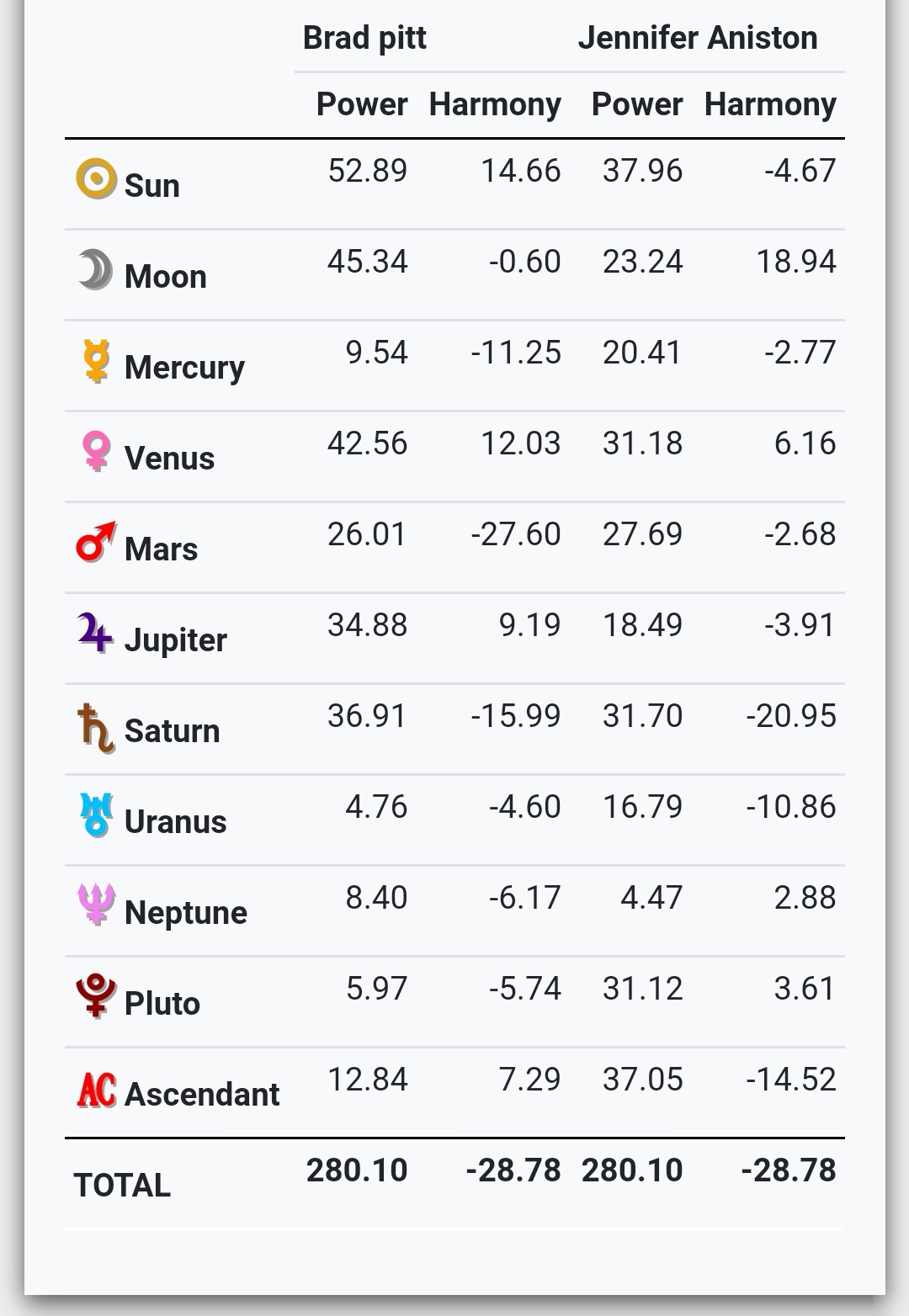
Task: Select the Jennifer Aniston column header
Action: [698, 38]
